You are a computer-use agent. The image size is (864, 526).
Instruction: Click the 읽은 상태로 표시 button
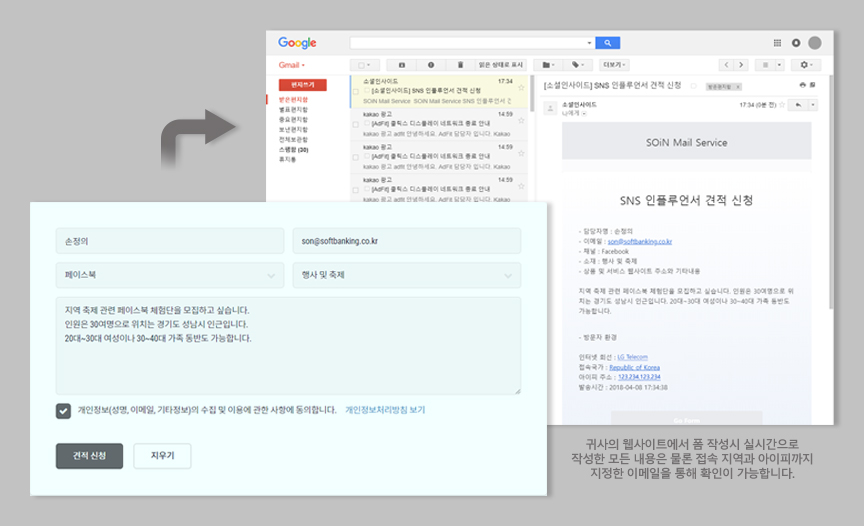click(x=500, y=65)
